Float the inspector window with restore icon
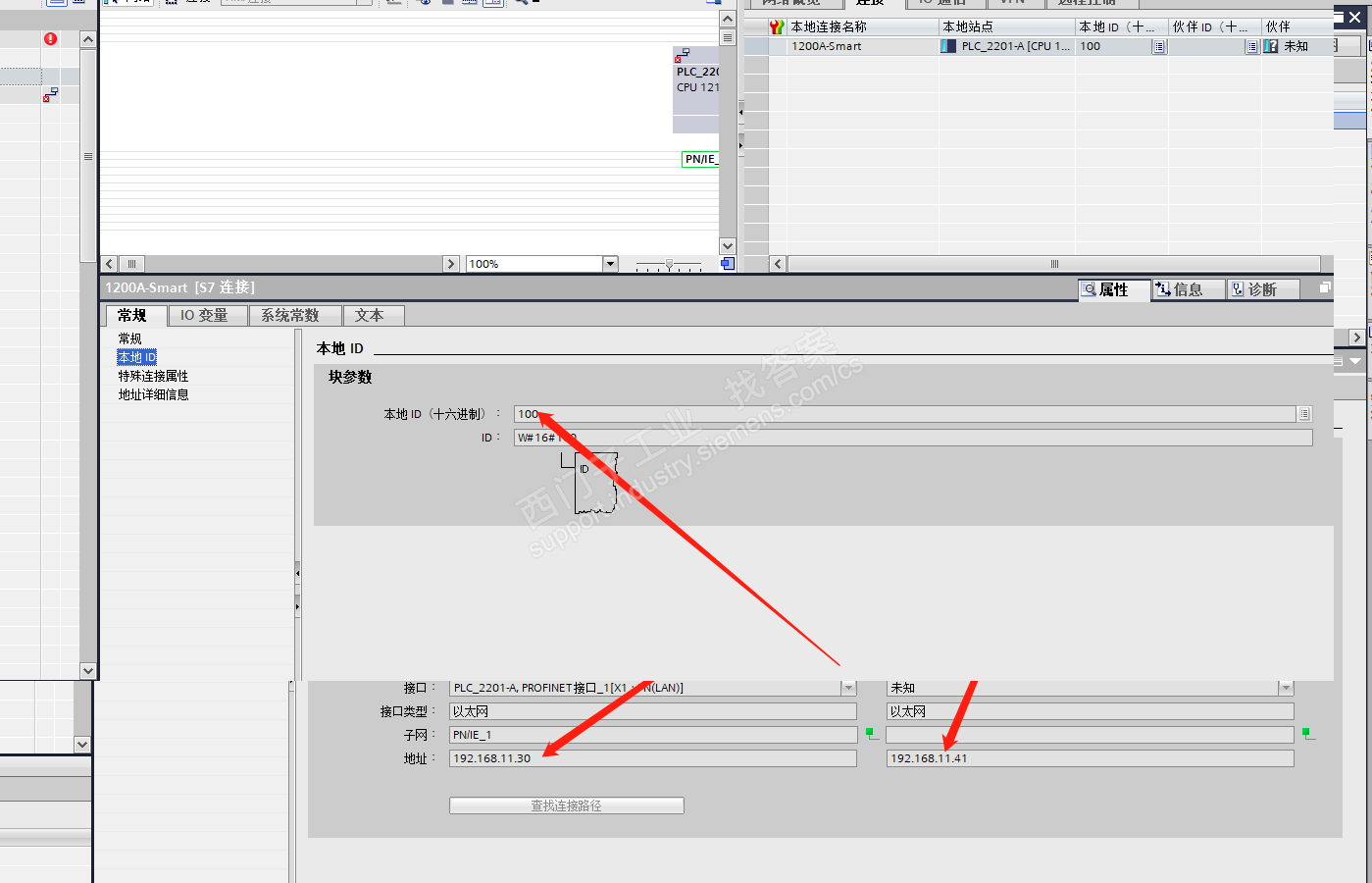The height and width of the screenshot is (883, 1372). (1325, 287)
